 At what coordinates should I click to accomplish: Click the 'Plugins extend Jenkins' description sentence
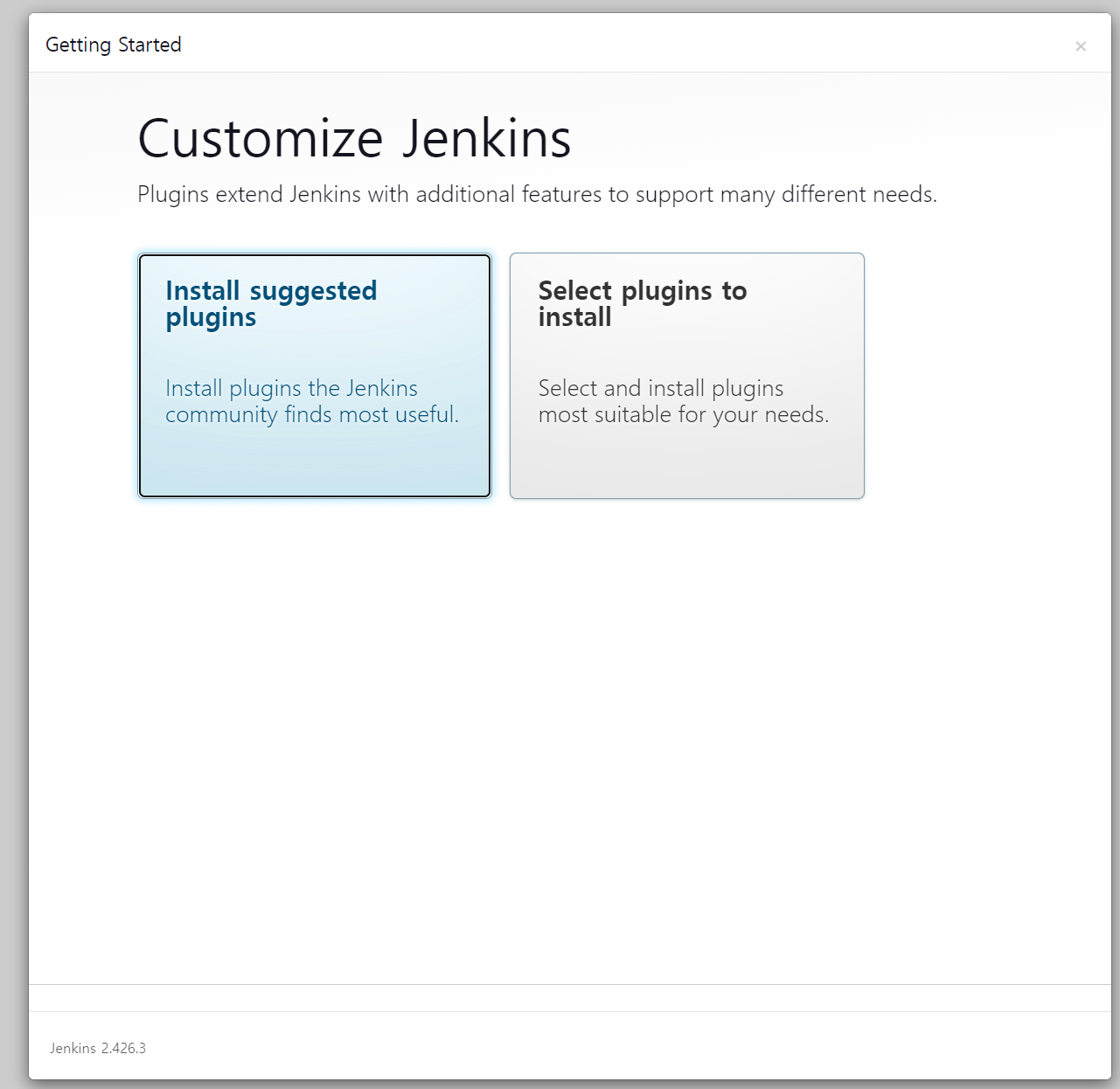(537, 194)
